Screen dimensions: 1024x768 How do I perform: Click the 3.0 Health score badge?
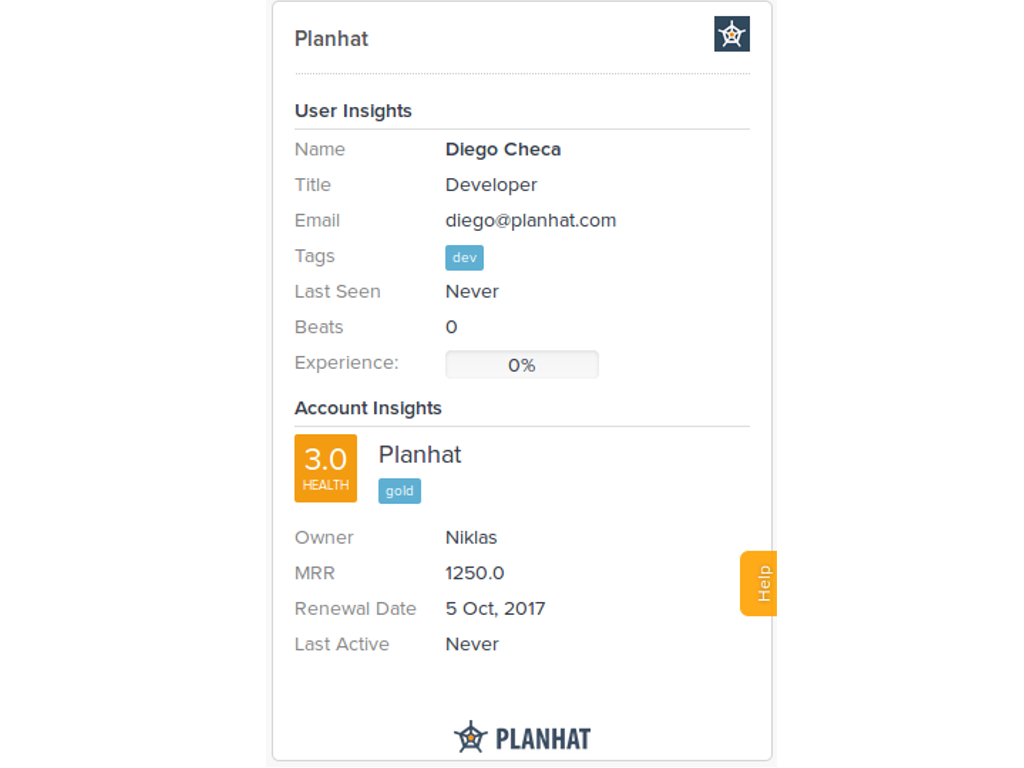pos(326,468)
